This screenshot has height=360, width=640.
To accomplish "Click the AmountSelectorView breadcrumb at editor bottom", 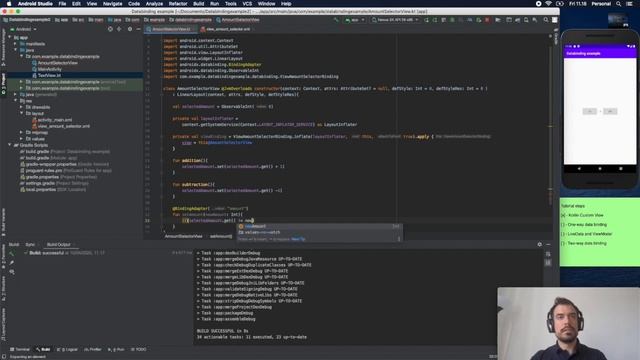I will [x=183, y=236].
